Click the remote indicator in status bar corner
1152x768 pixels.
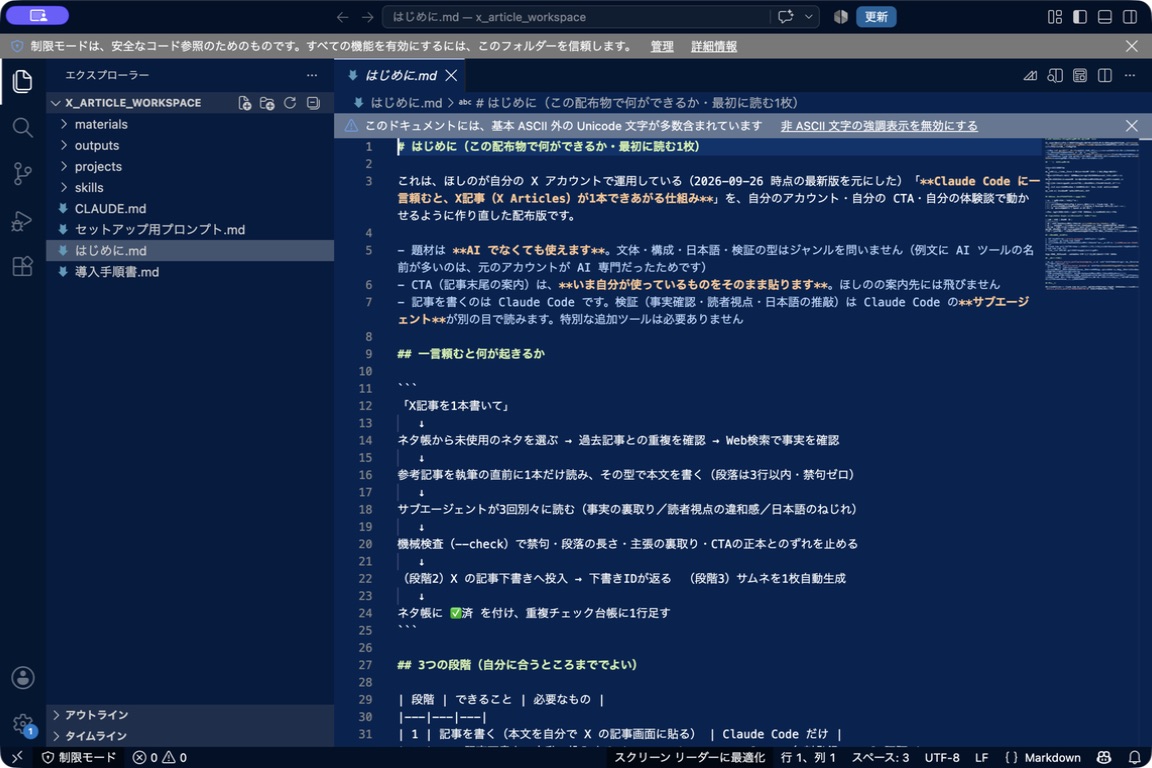pyautogui.click(x=16, y=757)
